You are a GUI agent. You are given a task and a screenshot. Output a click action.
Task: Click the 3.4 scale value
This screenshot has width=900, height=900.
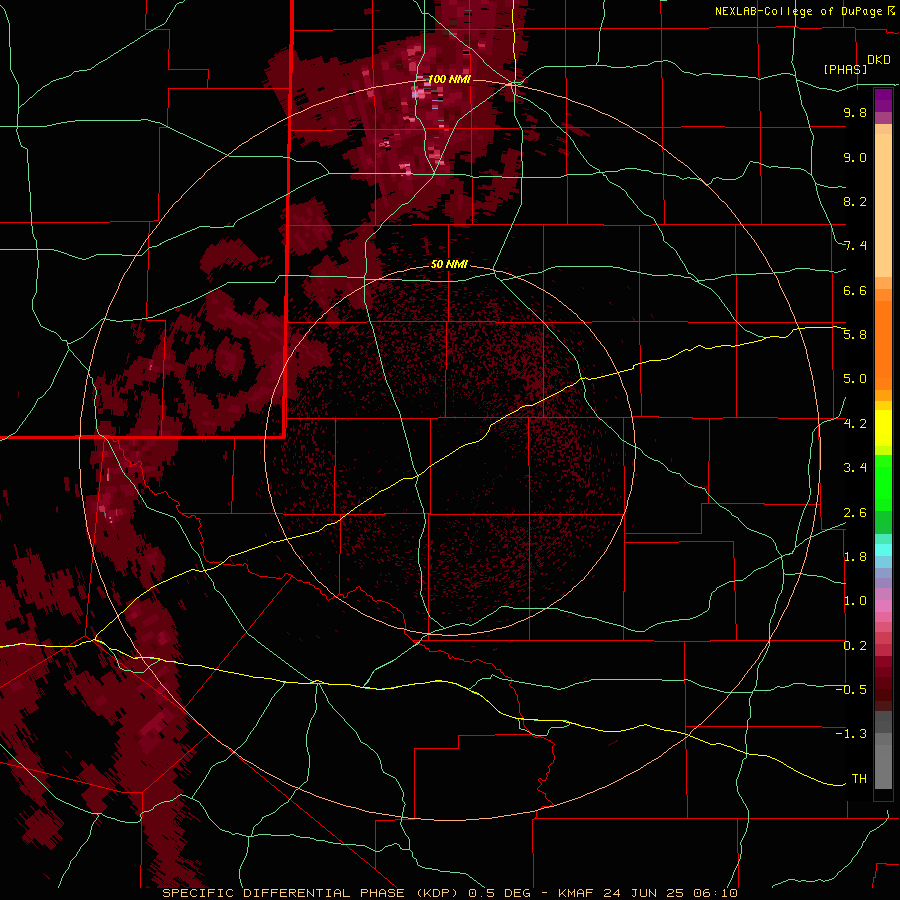coord(855,468)
